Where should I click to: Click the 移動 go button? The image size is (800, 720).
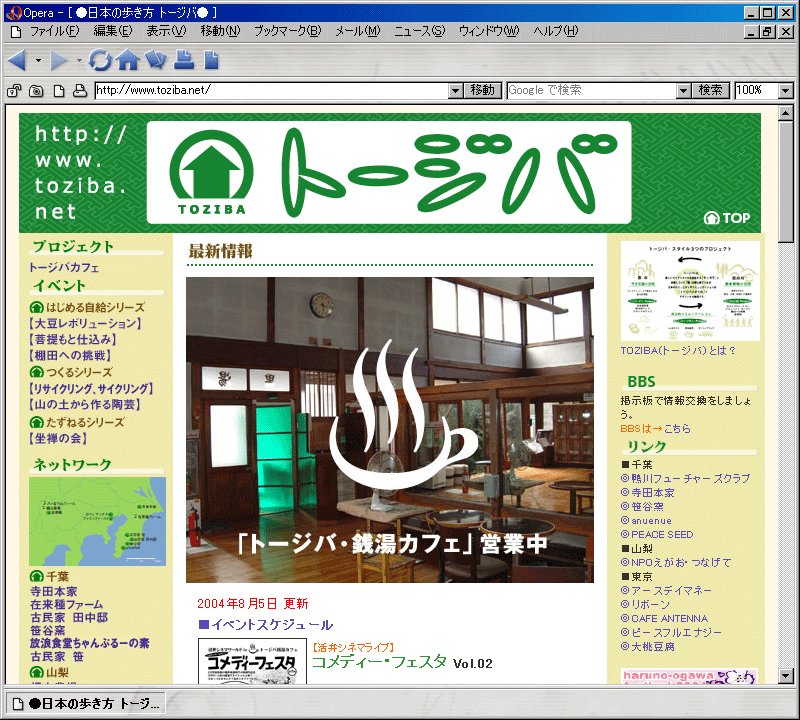pos(482,91)
